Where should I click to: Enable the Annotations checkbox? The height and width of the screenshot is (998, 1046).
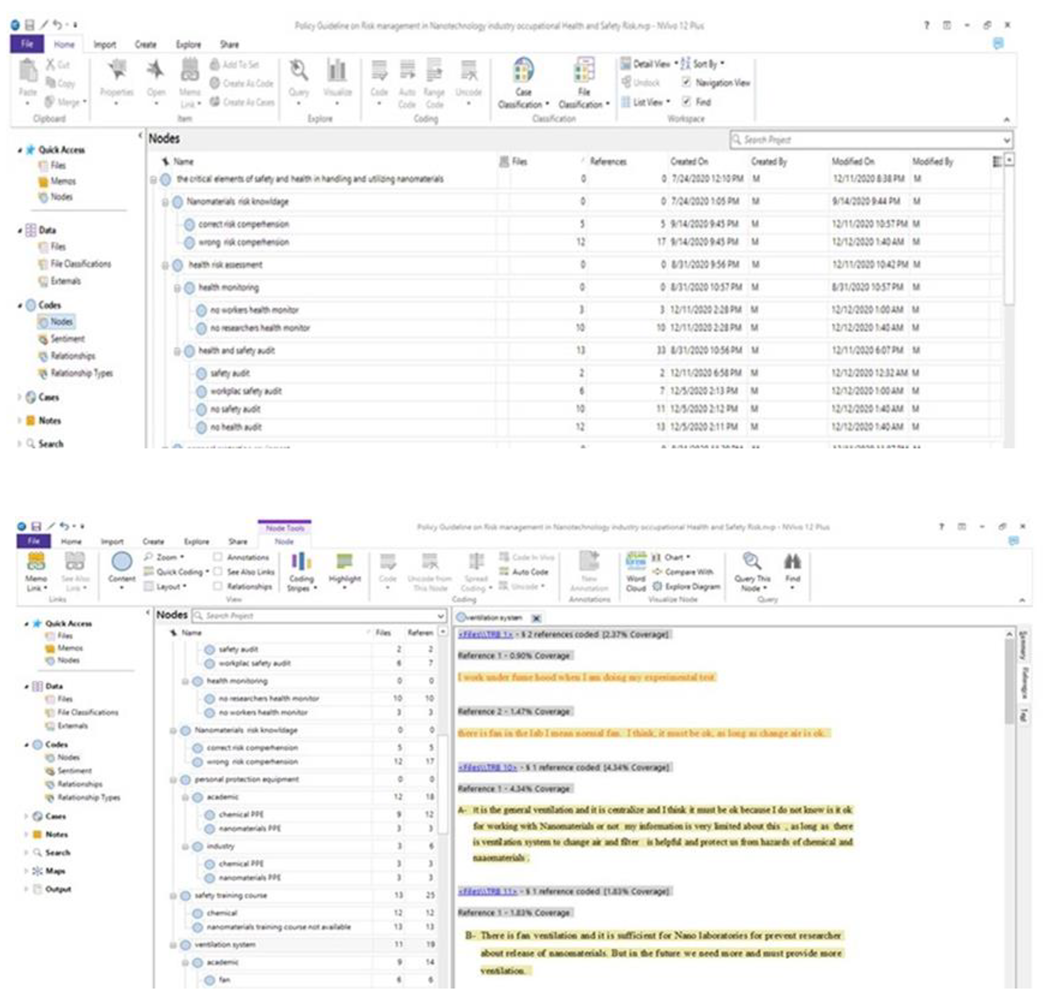tap(218, 557)
